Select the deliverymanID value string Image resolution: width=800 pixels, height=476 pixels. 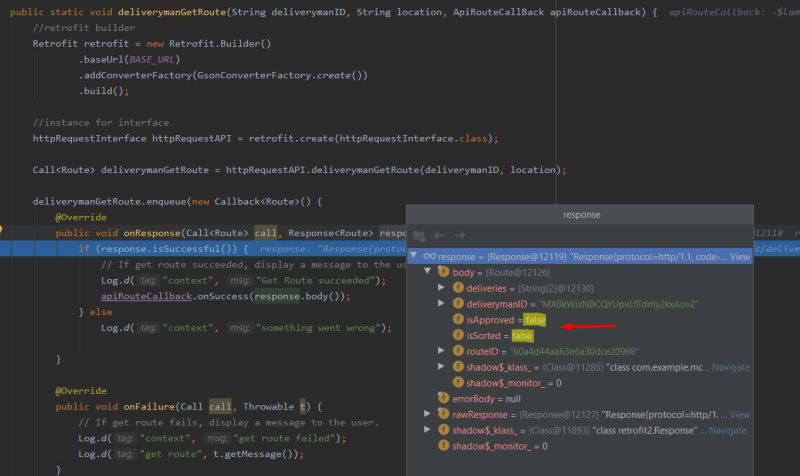pos(618,304)
